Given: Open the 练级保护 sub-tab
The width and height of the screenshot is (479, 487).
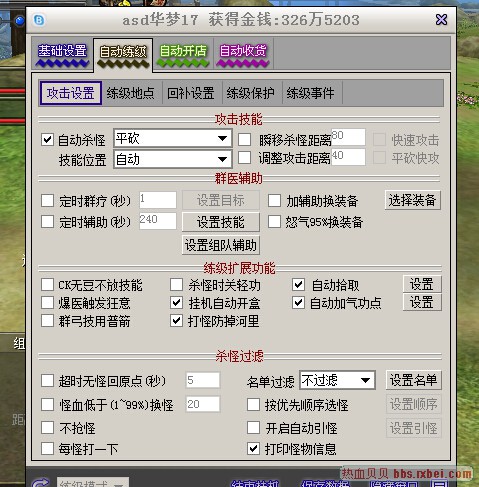Looking at the screenshot, I should (251, 93).
